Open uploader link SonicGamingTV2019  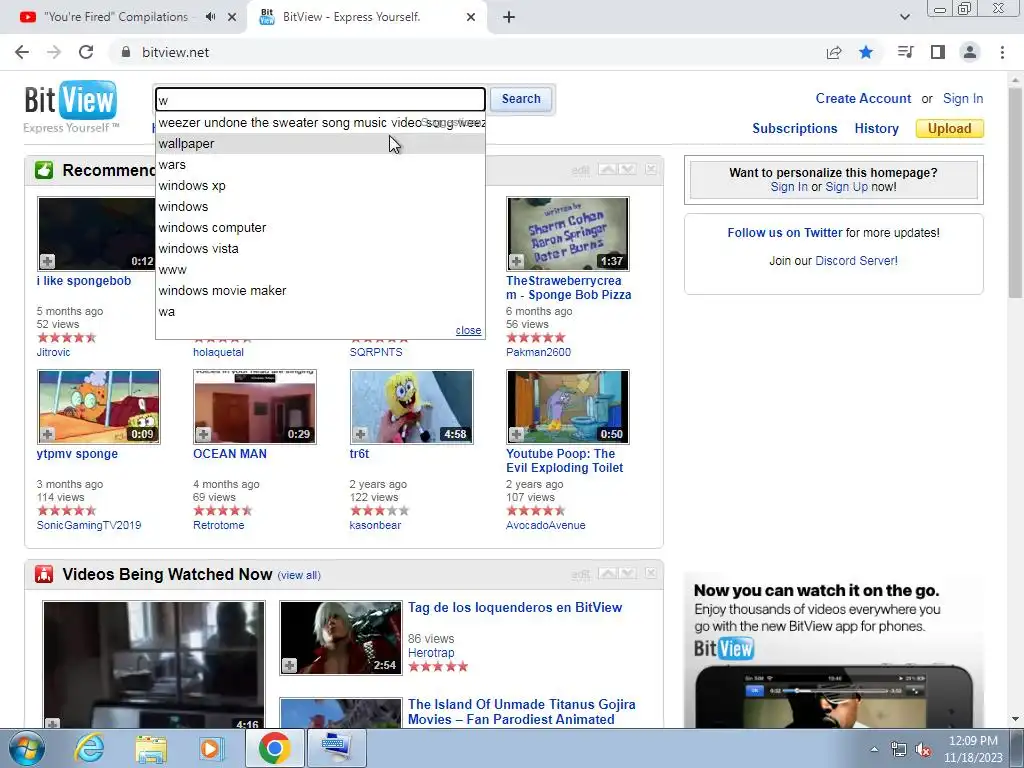(89, 525)
